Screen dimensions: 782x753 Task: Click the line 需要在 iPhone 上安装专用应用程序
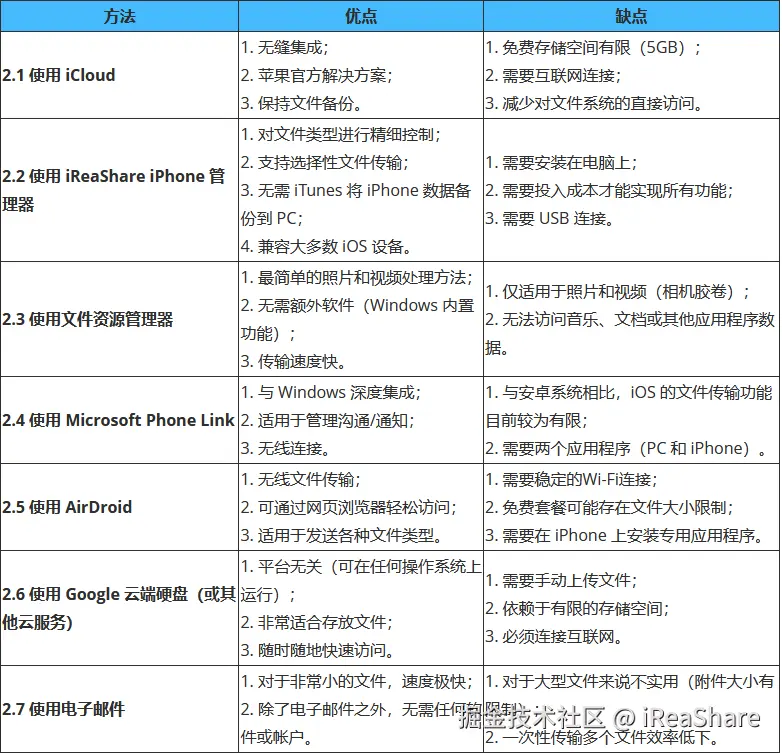click(x=625, y=535)
